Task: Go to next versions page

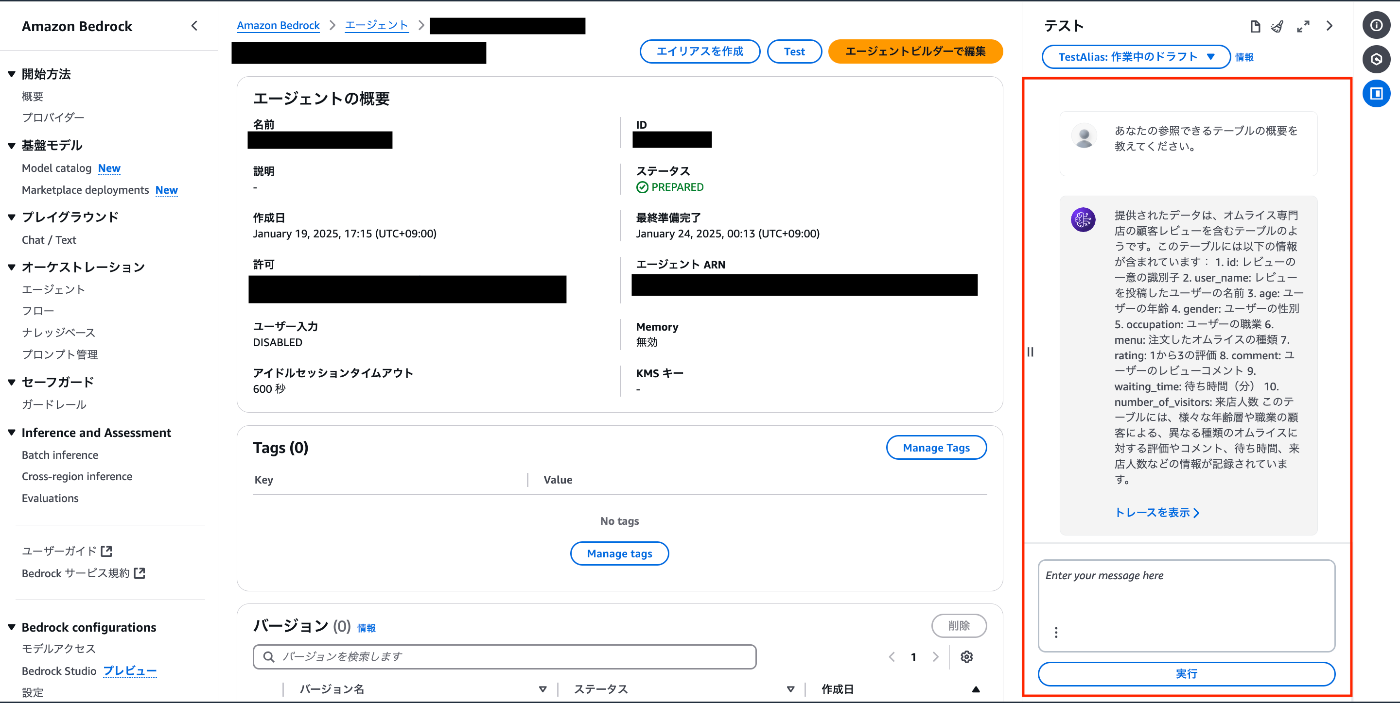Action: [x=936, y=657]
